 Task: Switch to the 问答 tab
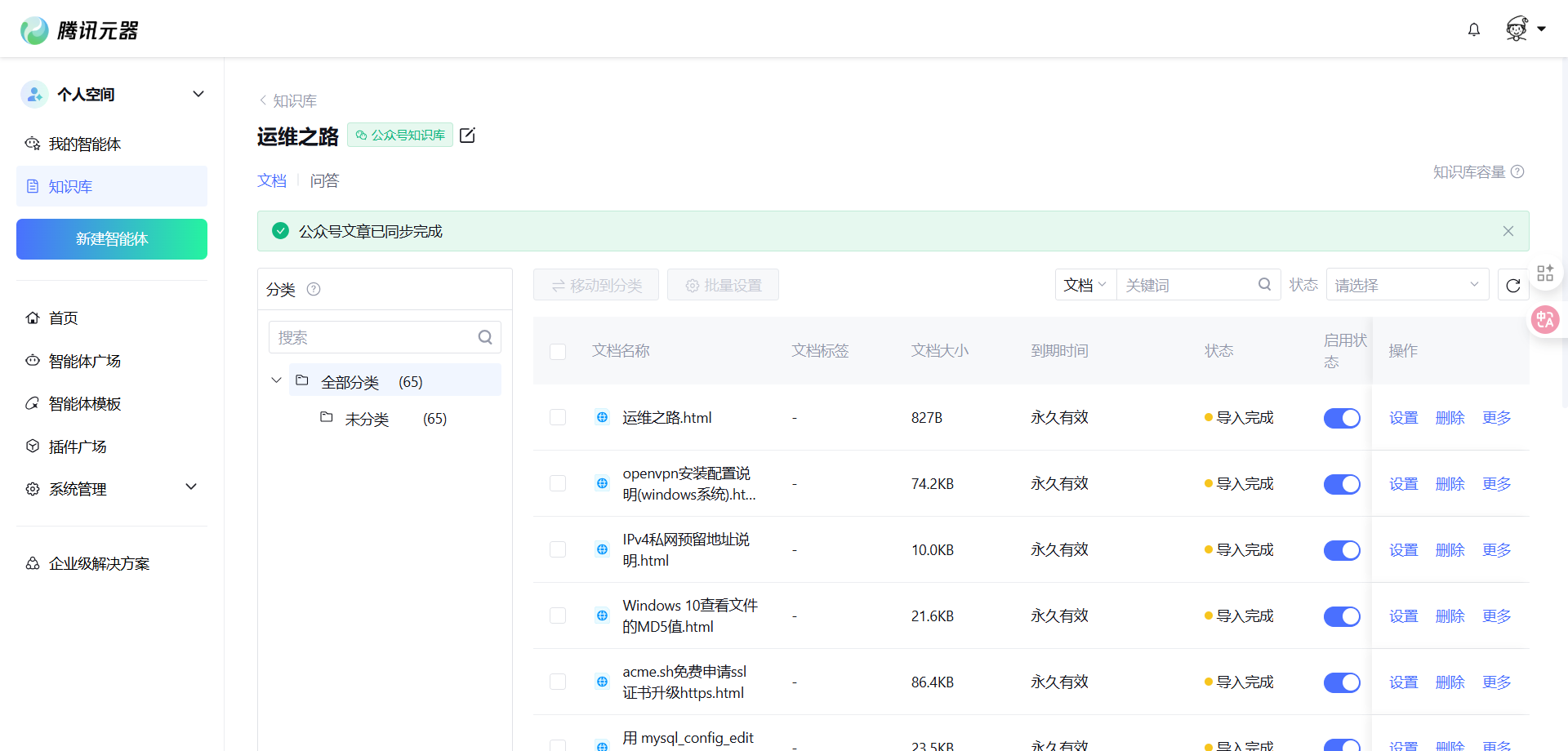pos(324,181)
